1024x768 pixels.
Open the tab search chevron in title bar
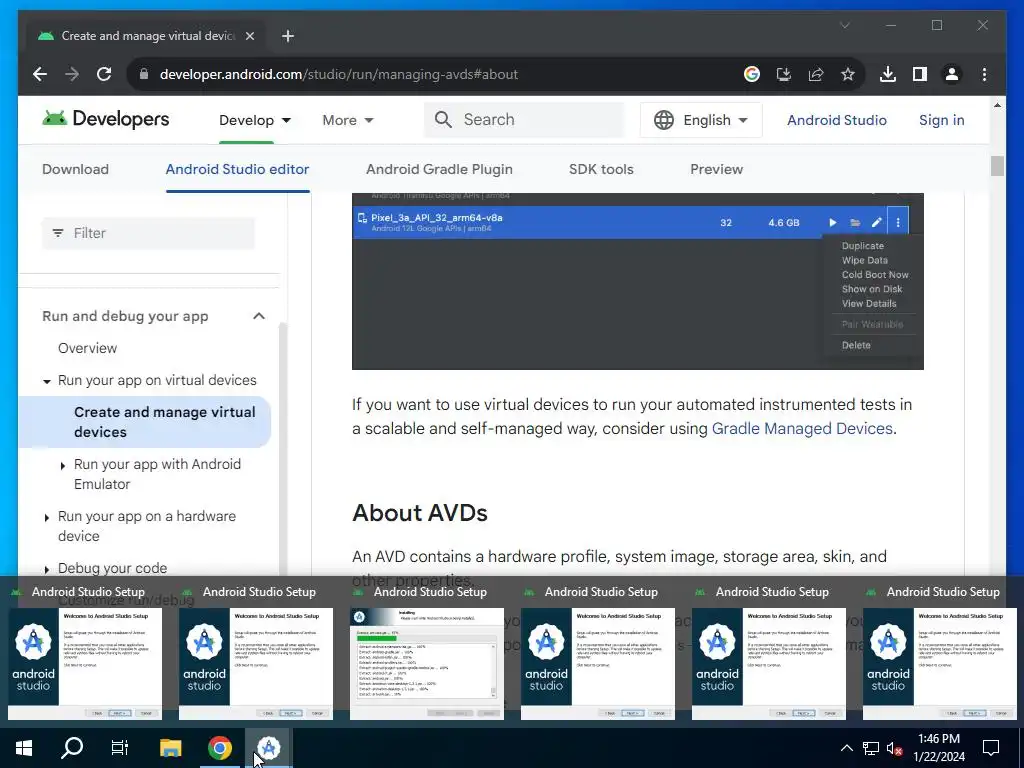(844, 25)
